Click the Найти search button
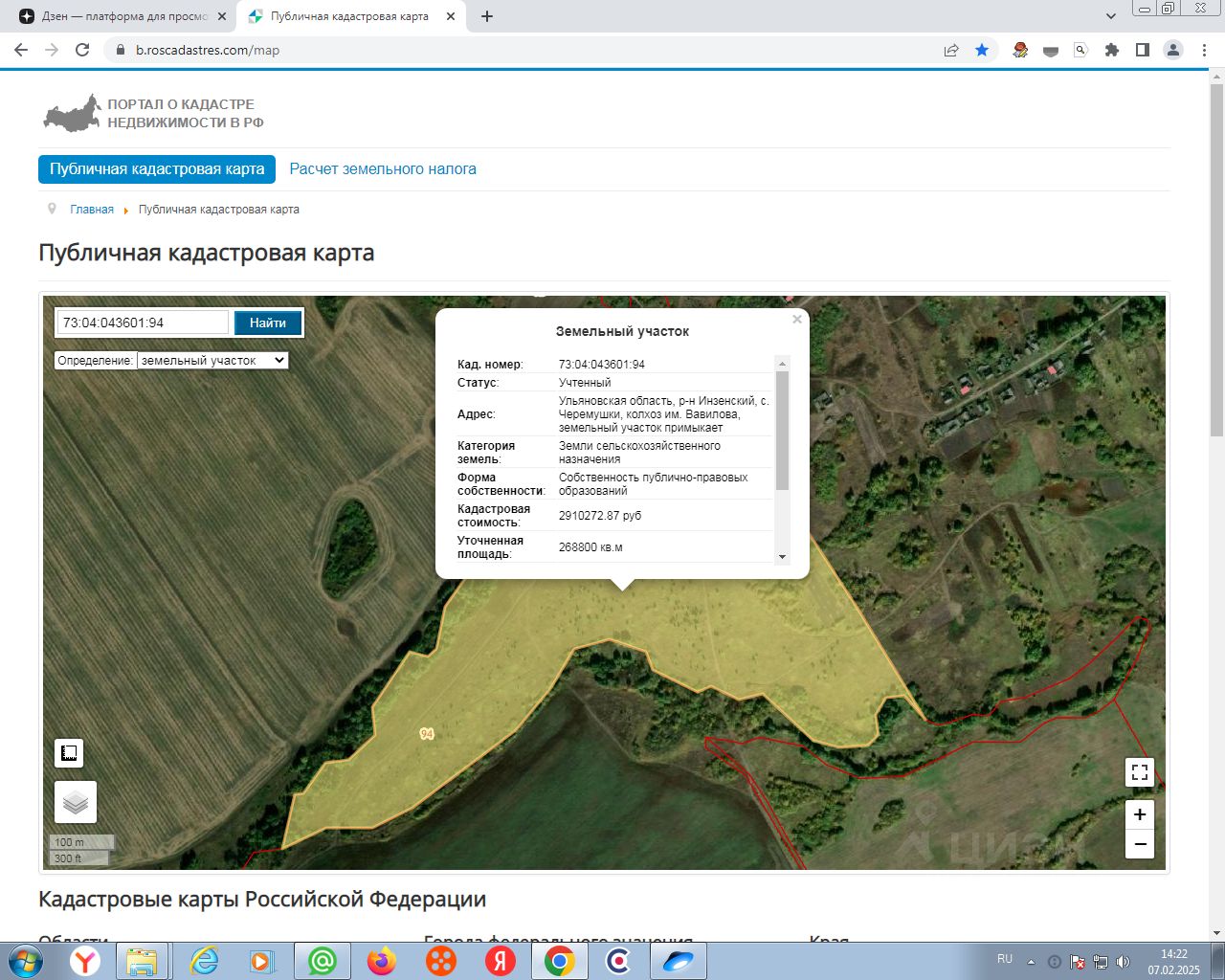This screenshot has width=1225, height=980. (268, 323)
